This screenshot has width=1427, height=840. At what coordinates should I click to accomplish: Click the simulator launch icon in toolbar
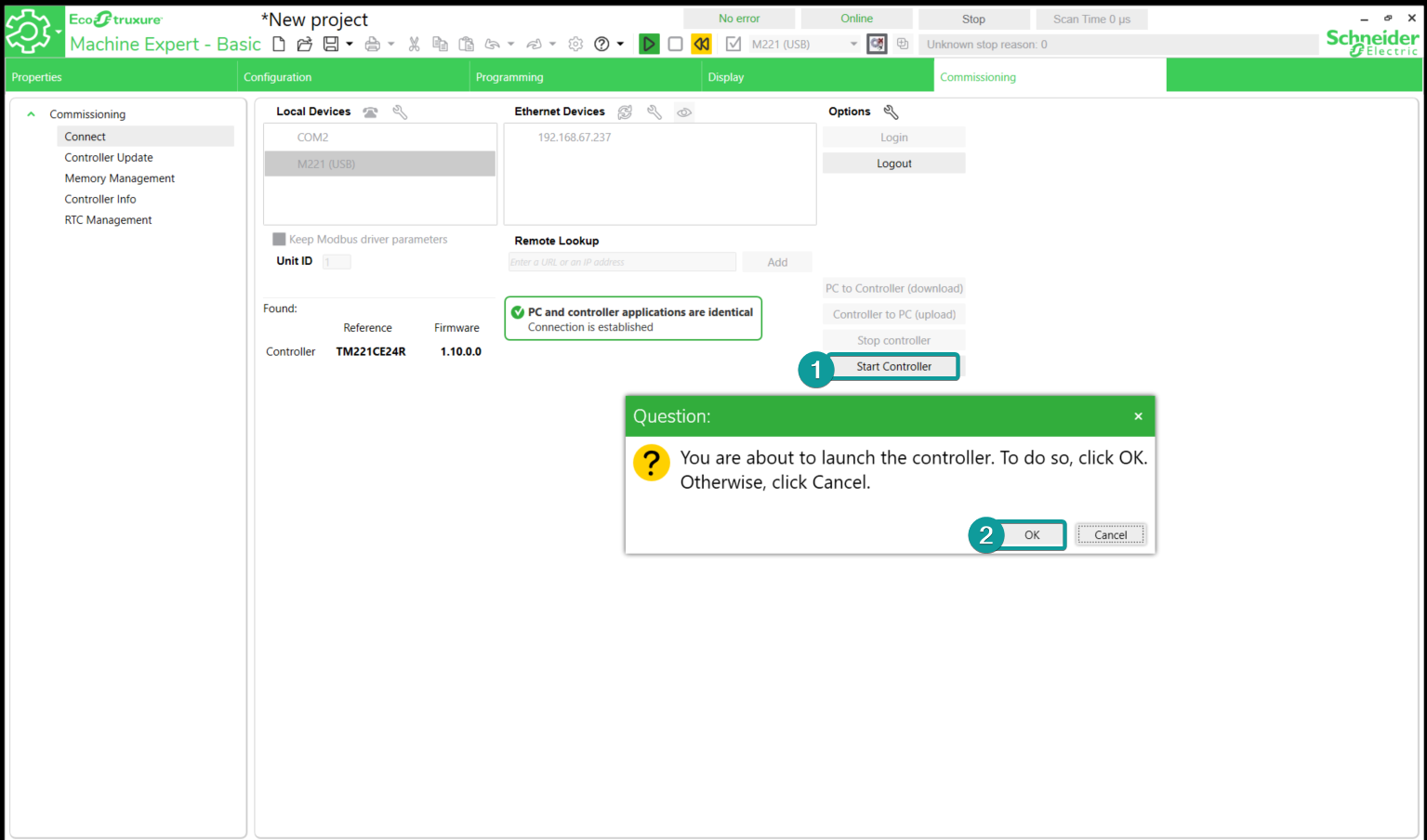[877, 44]
